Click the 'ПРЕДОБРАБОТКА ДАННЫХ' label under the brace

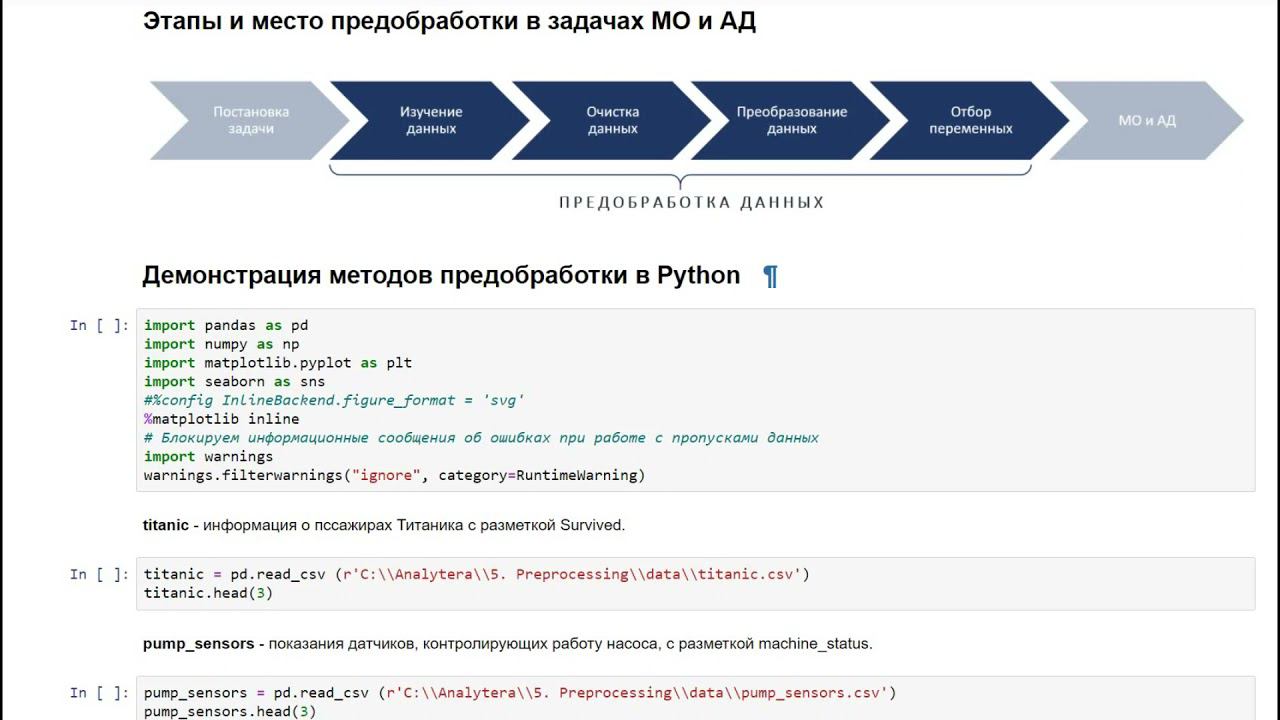tap(691, 202)
